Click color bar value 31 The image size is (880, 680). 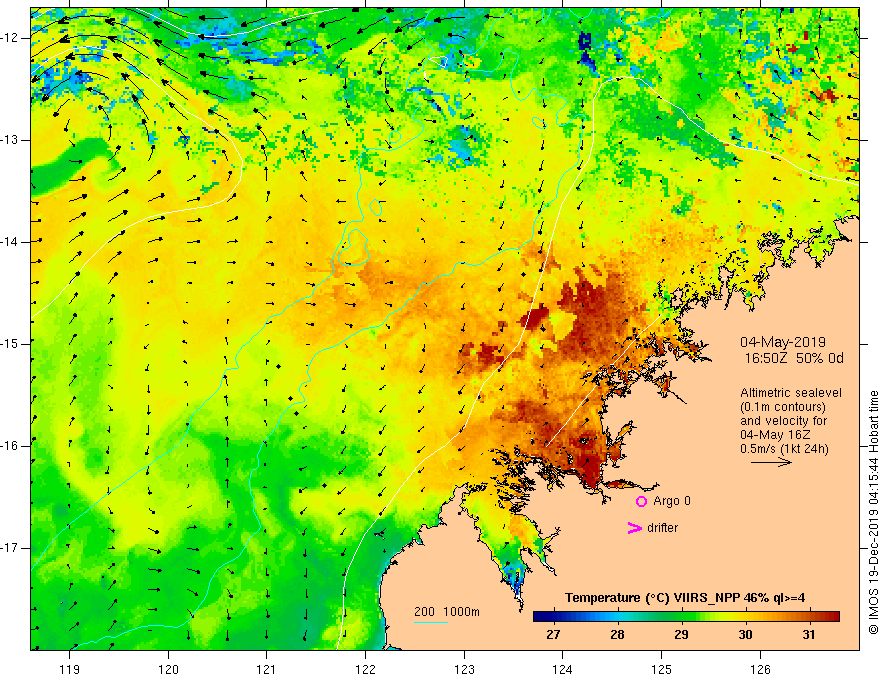pyautogui.click(x=809, y=635)
